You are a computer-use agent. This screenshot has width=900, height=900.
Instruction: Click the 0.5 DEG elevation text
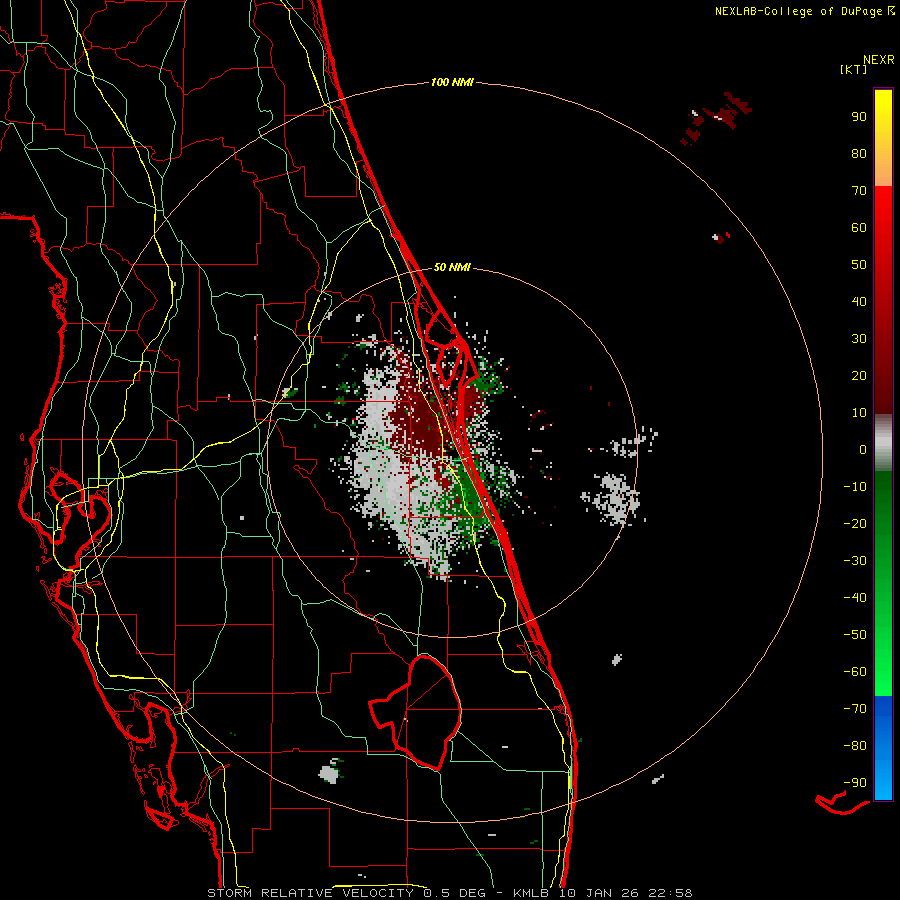(454, 893)
